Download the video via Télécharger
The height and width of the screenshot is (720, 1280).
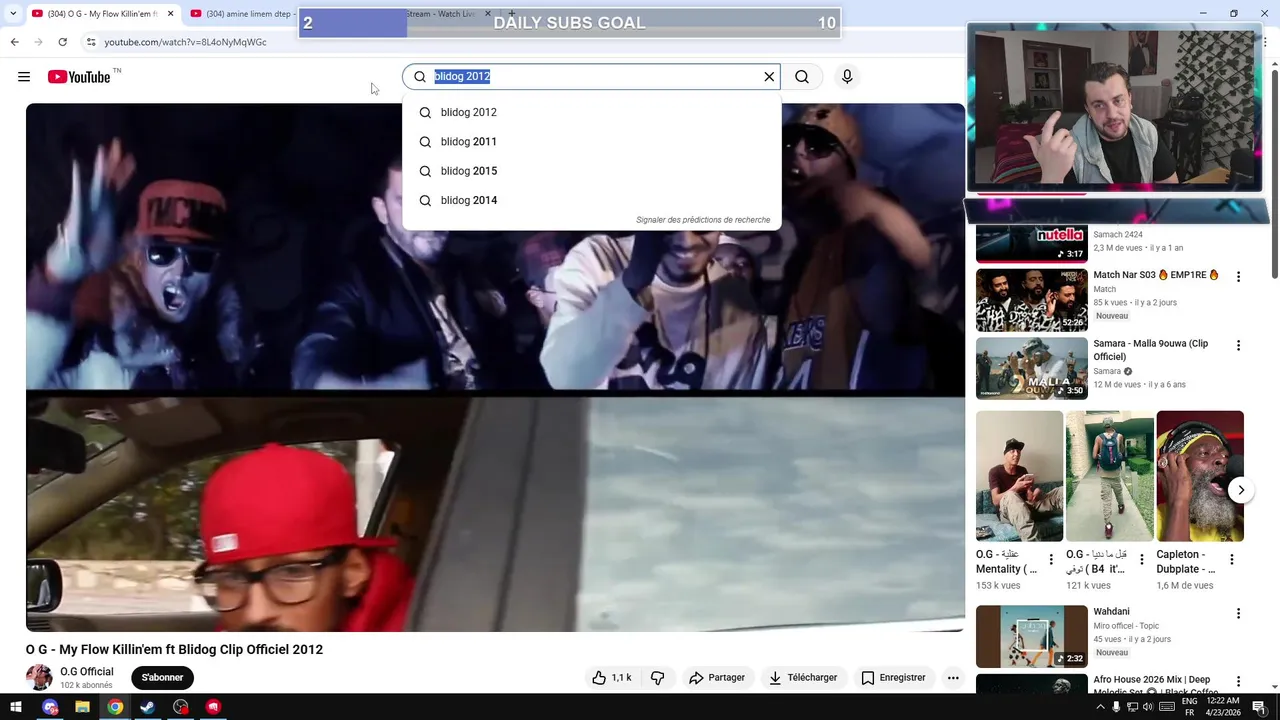802,678
